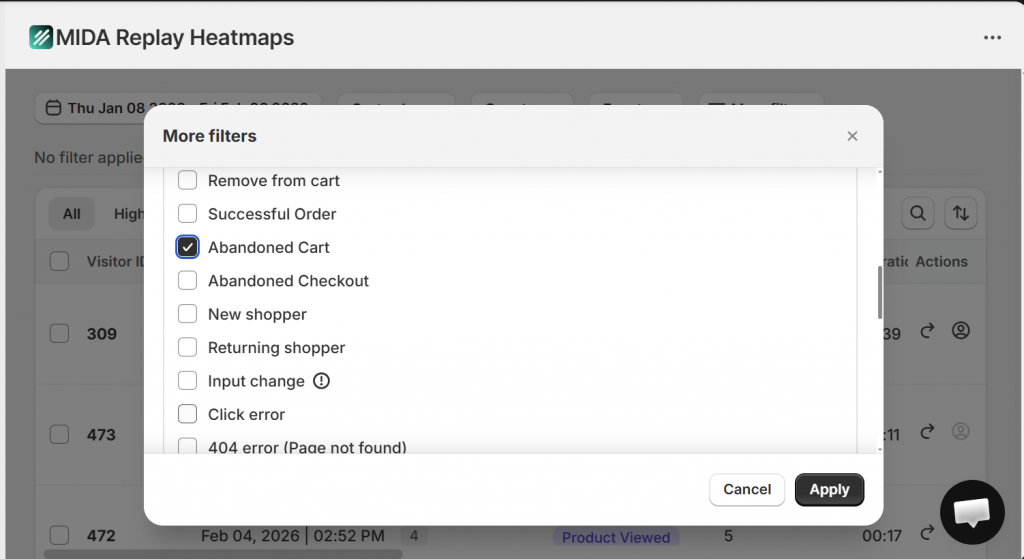The height and width of the screenshot is (559, 1024).
Task: Click the share arrow for visitor 309
Action: pos(927,330)
